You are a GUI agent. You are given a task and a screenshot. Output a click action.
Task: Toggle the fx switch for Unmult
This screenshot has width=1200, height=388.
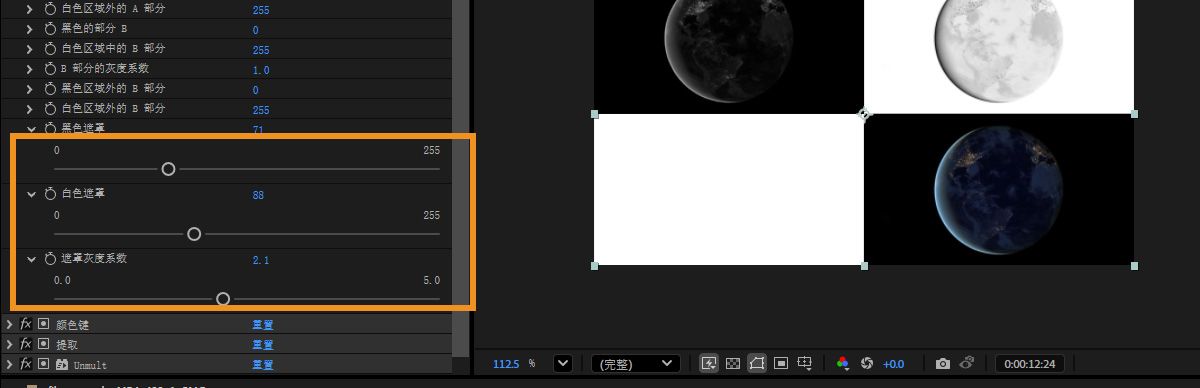point(26,364)
